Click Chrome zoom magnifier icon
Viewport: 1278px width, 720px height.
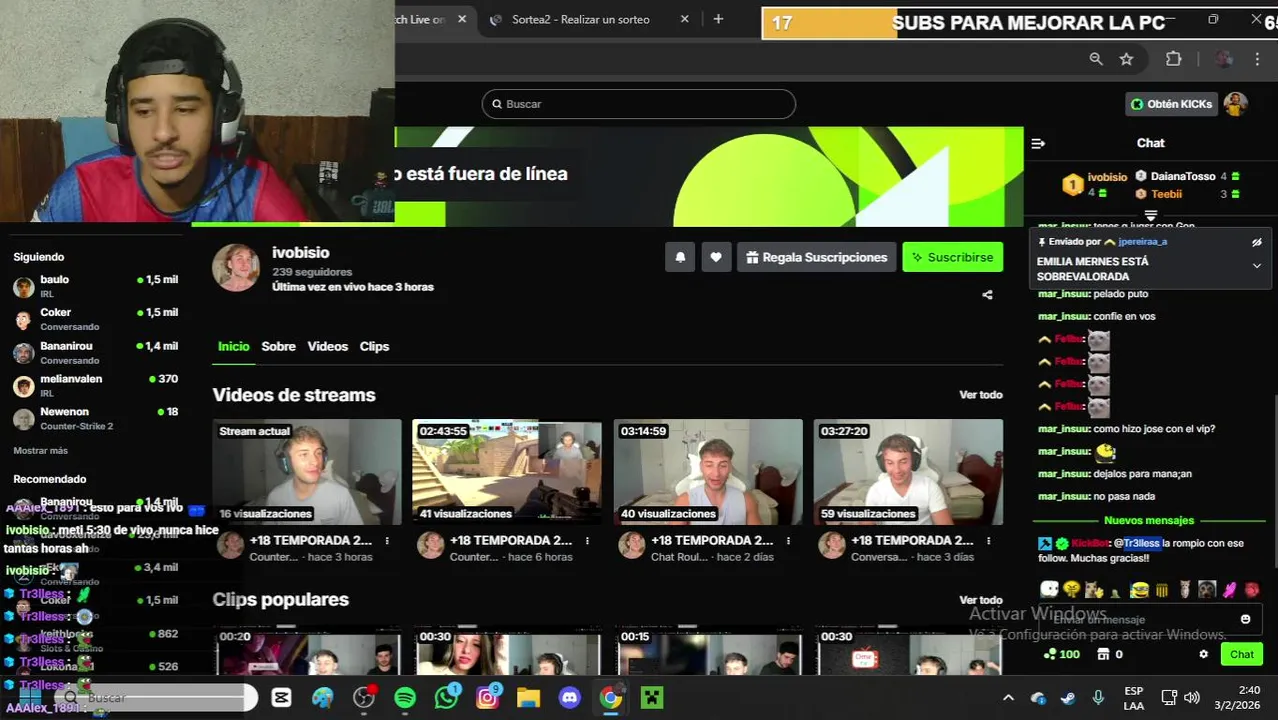click(x=1096, y=59)
